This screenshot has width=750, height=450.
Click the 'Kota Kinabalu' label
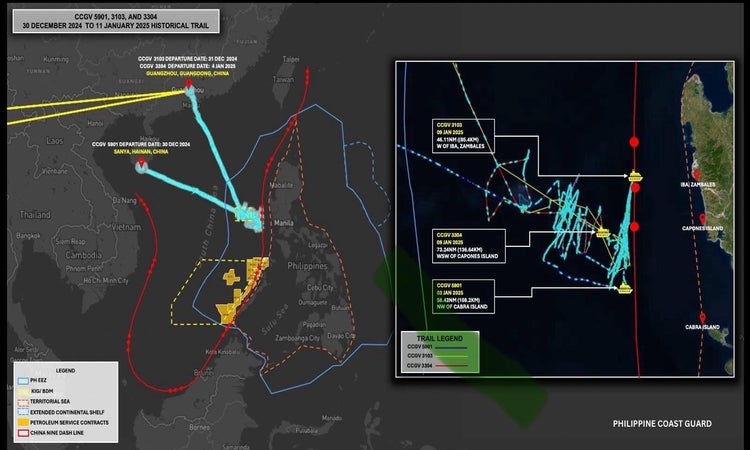222,352
